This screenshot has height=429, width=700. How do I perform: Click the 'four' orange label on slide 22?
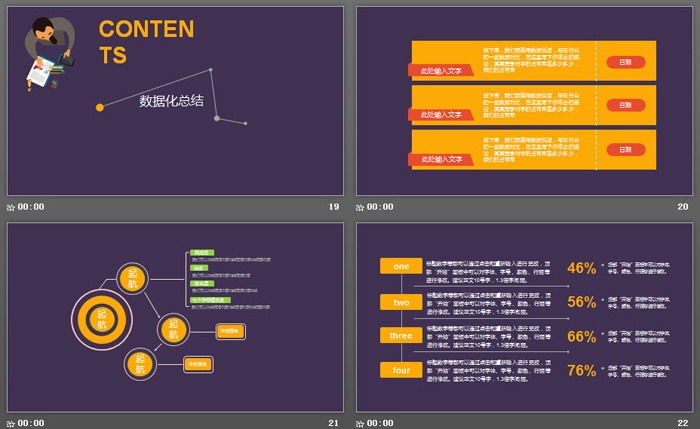pos(401,370)
